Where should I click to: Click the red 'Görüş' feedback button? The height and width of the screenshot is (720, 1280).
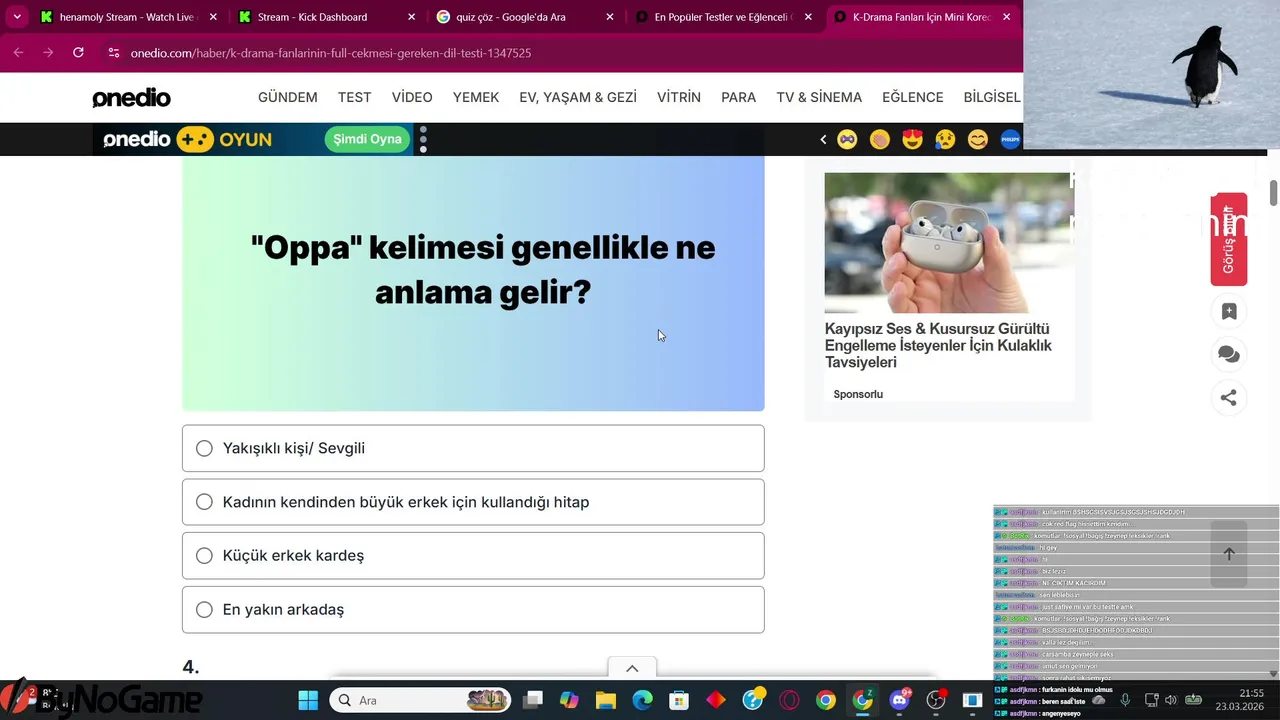point(1229,239)
